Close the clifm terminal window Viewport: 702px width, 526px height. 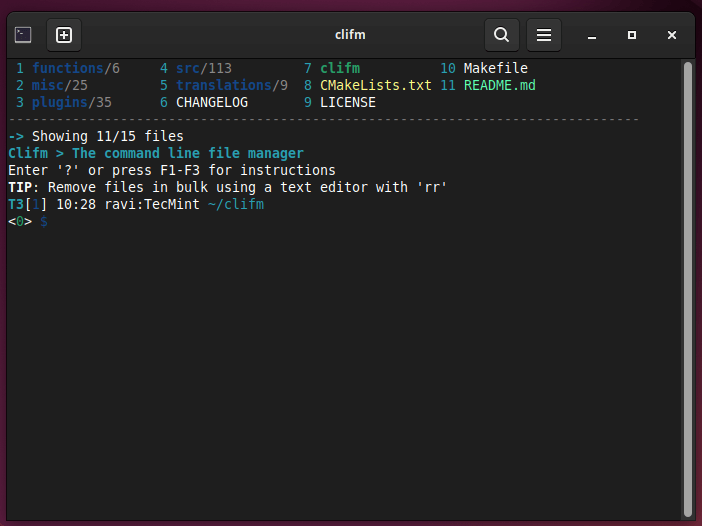pyautogui.click(x=671, y=35)
